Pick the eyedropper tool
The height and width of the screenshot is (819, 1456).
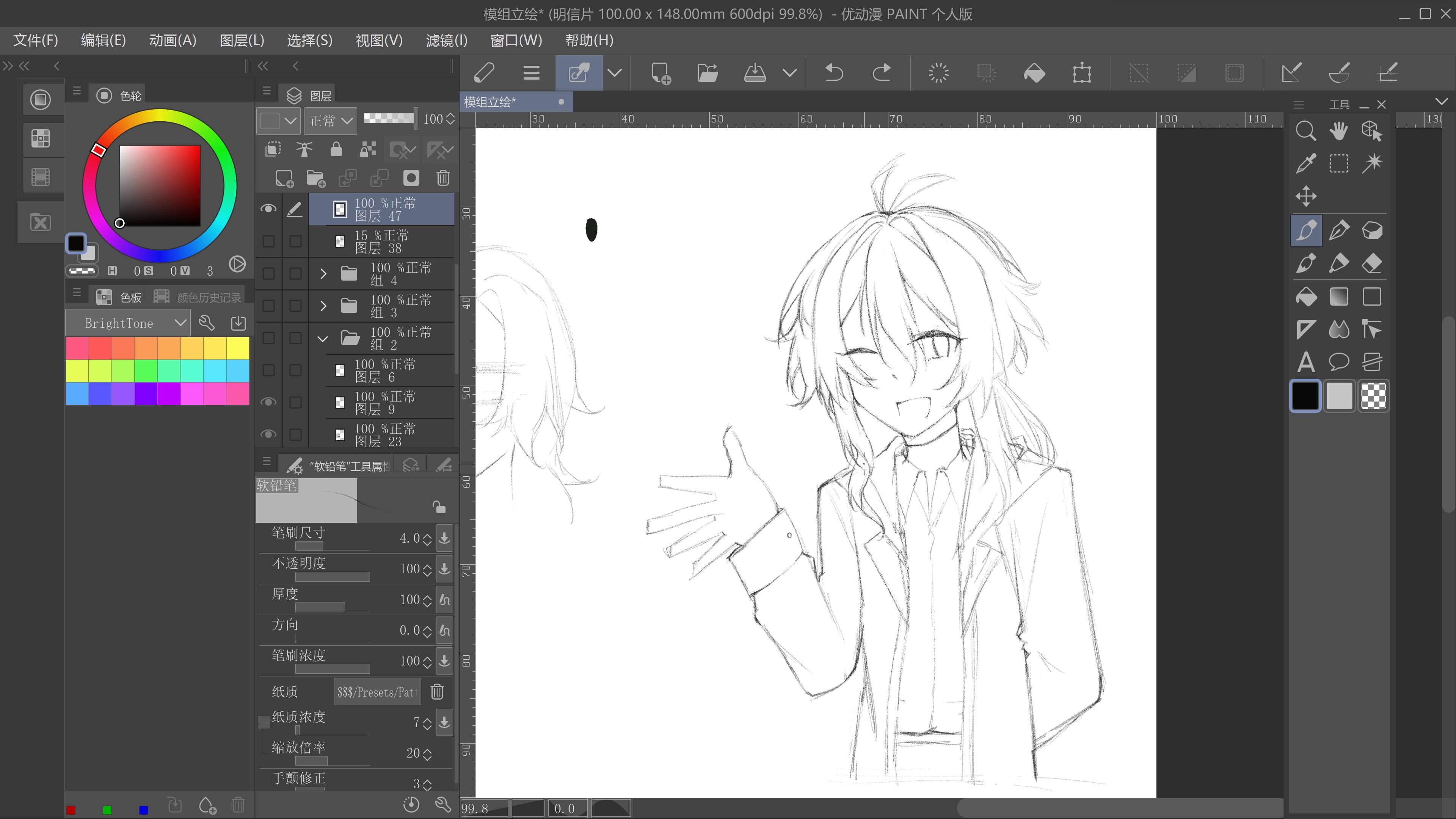[1305, 164]
